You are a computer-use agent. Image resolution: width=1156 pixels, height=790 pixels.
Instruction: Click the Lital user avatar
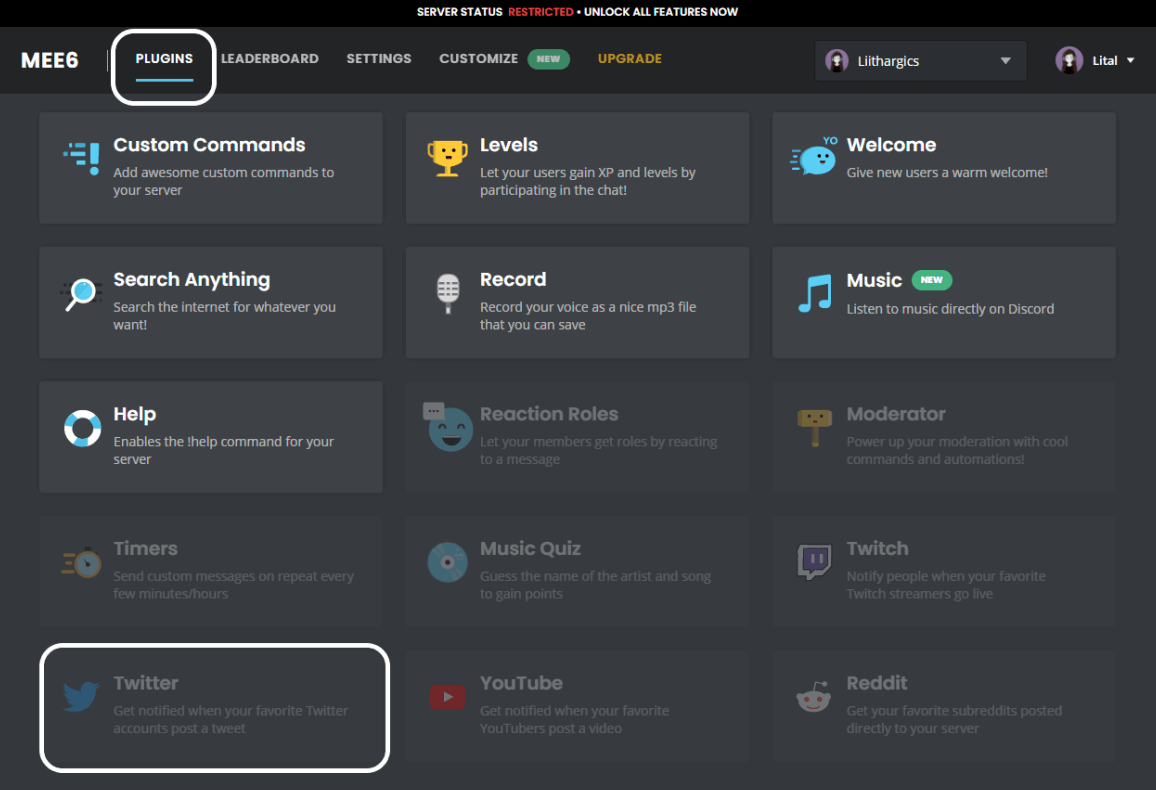click(1069, 60)
